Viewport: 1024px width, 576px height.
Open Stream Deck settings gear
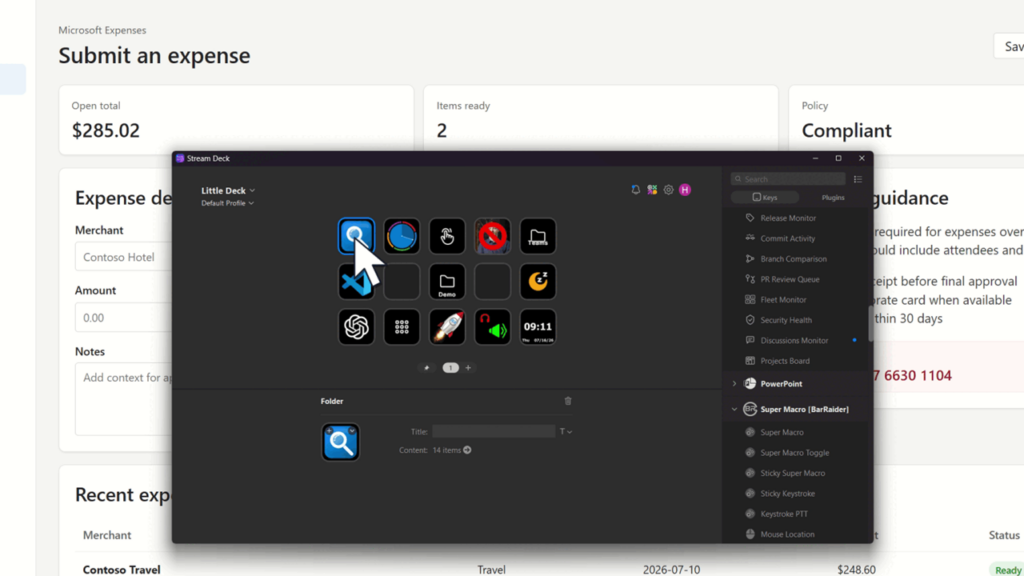click(668, 189)
